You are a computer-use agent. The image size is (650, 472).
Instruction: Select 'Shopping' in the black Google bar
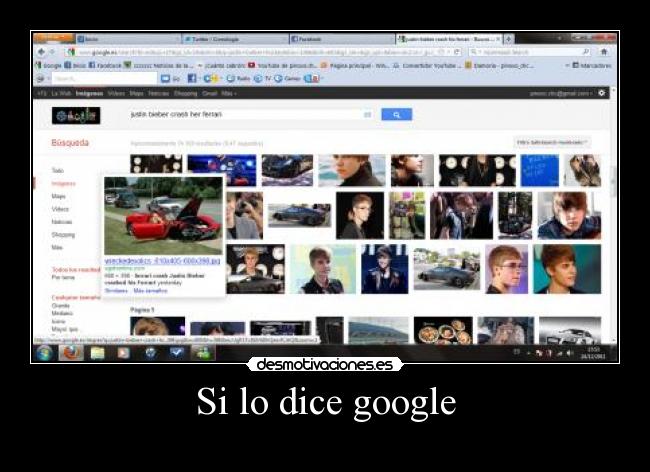185,93
